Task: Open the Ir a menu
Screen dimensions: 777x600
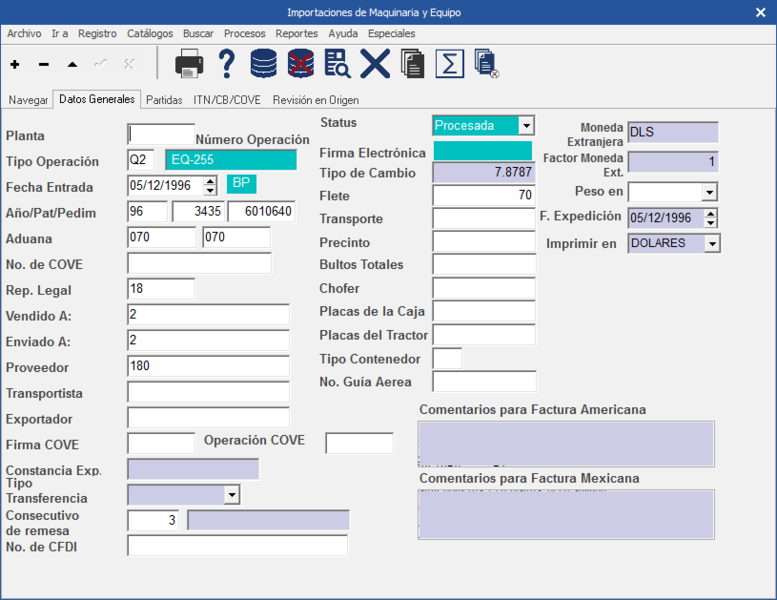Action: coord(59,34)
